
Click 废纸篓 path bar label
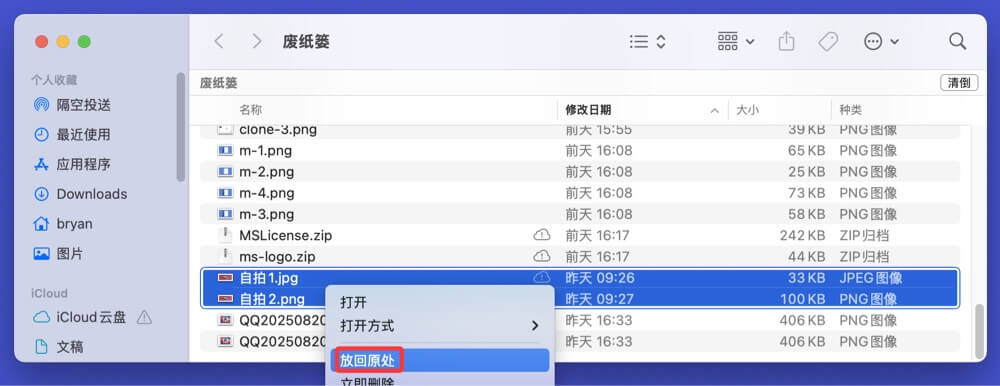(219, 83)
